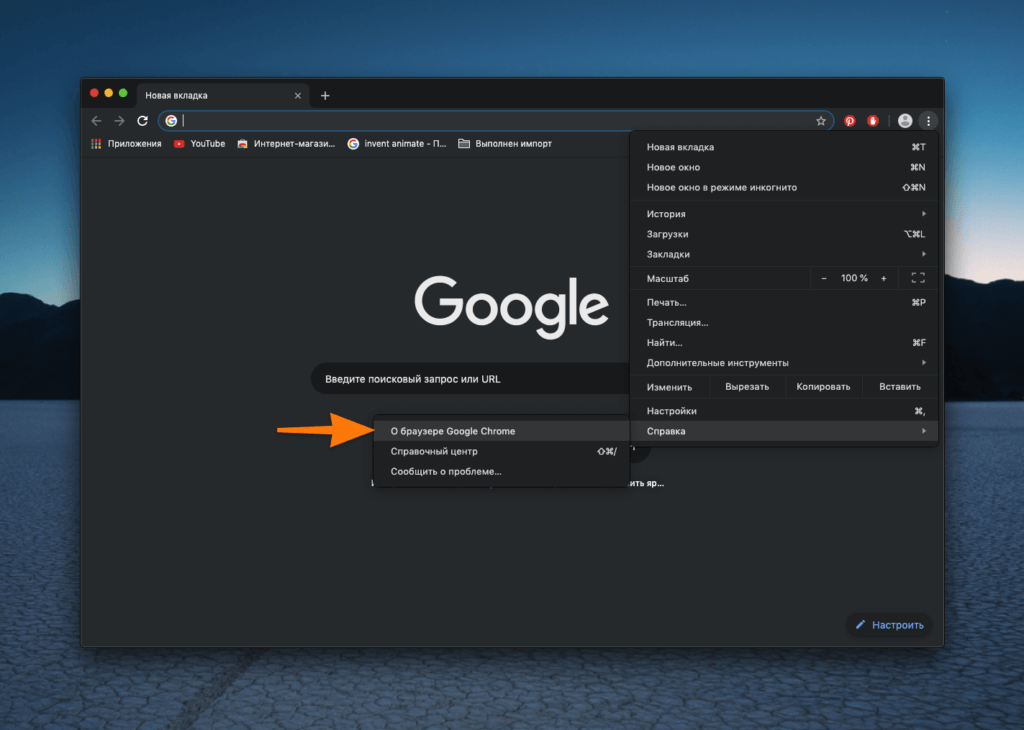Decrease zoom with minus button
The height and width of the screenshot is (730, 1024).
pyautogui.click(x=824, y=278)
